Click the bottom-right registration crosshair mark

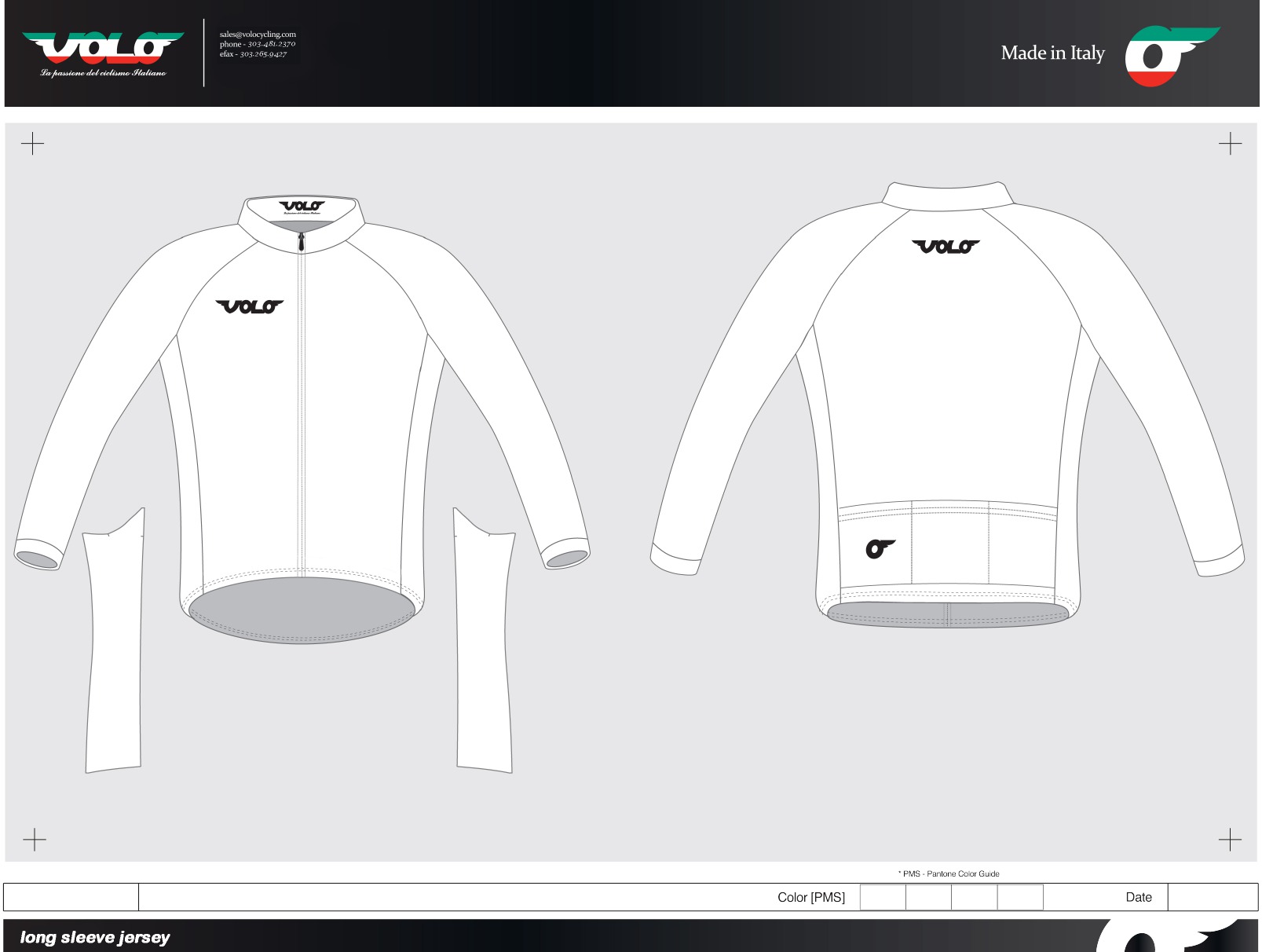(1230, 840)
